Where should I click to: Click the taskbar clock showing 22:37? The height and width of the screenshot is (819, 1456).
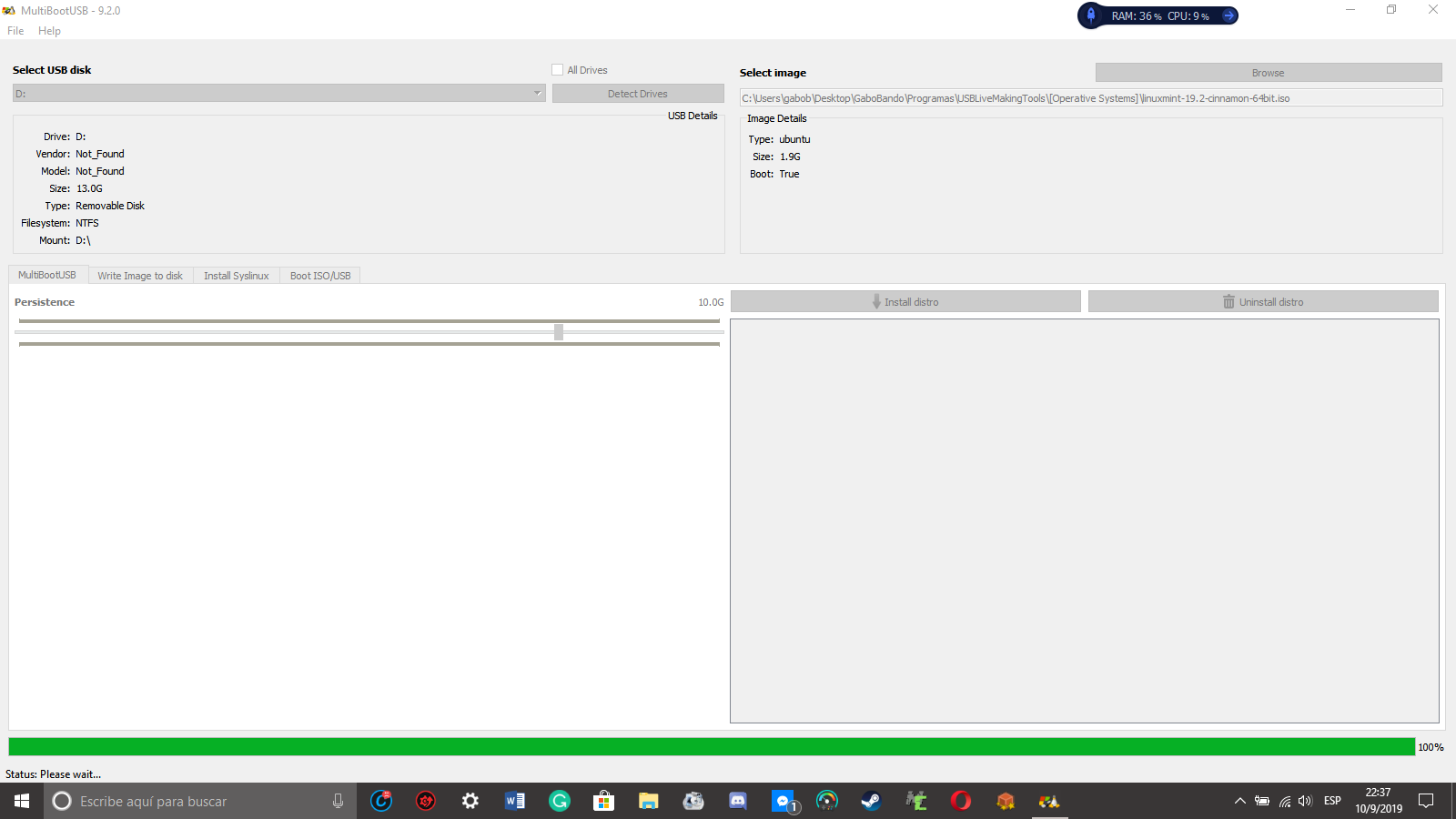[1379, 801]
